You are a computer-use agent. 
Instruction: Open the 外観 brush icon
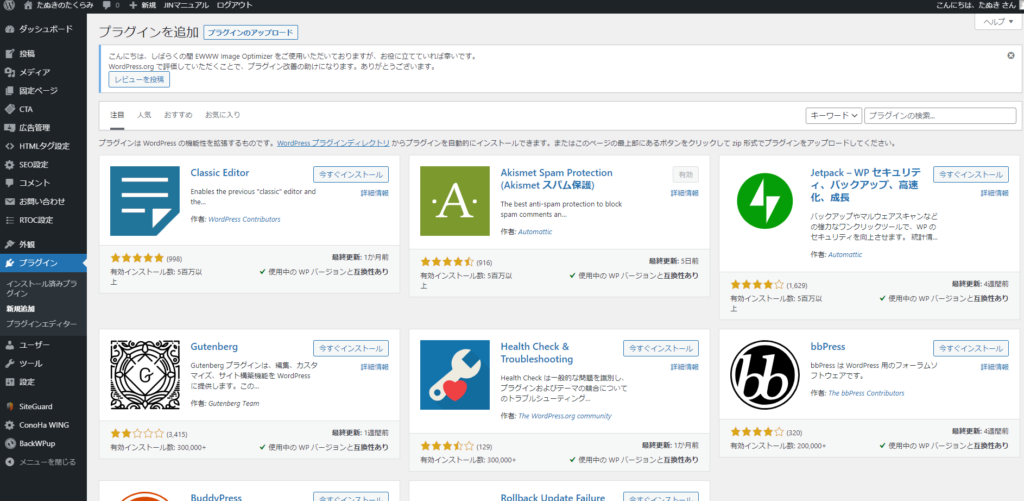(x=9, y=244)
